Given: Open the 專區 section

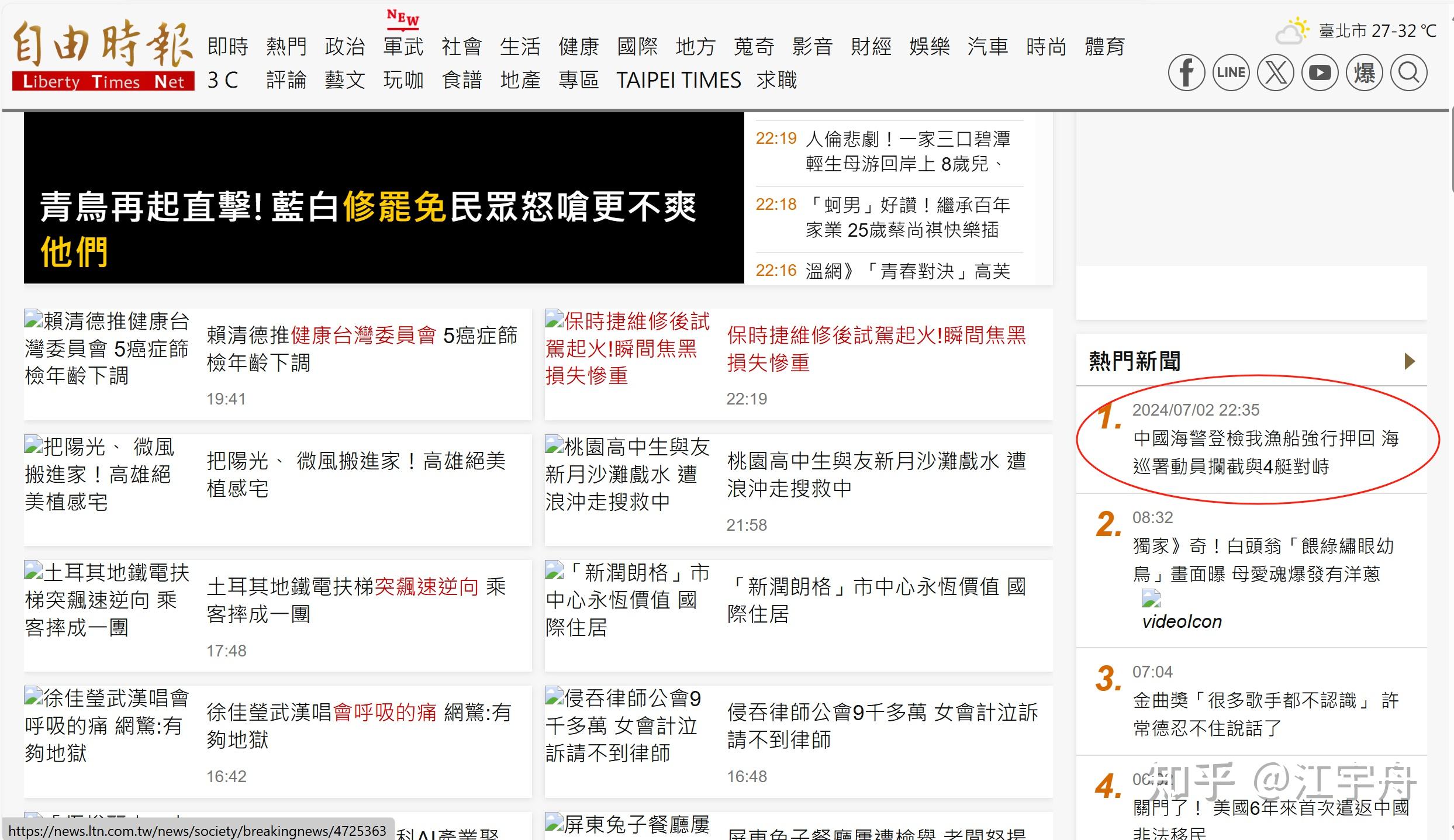Looking at the screenshot, I should point(579,80).
